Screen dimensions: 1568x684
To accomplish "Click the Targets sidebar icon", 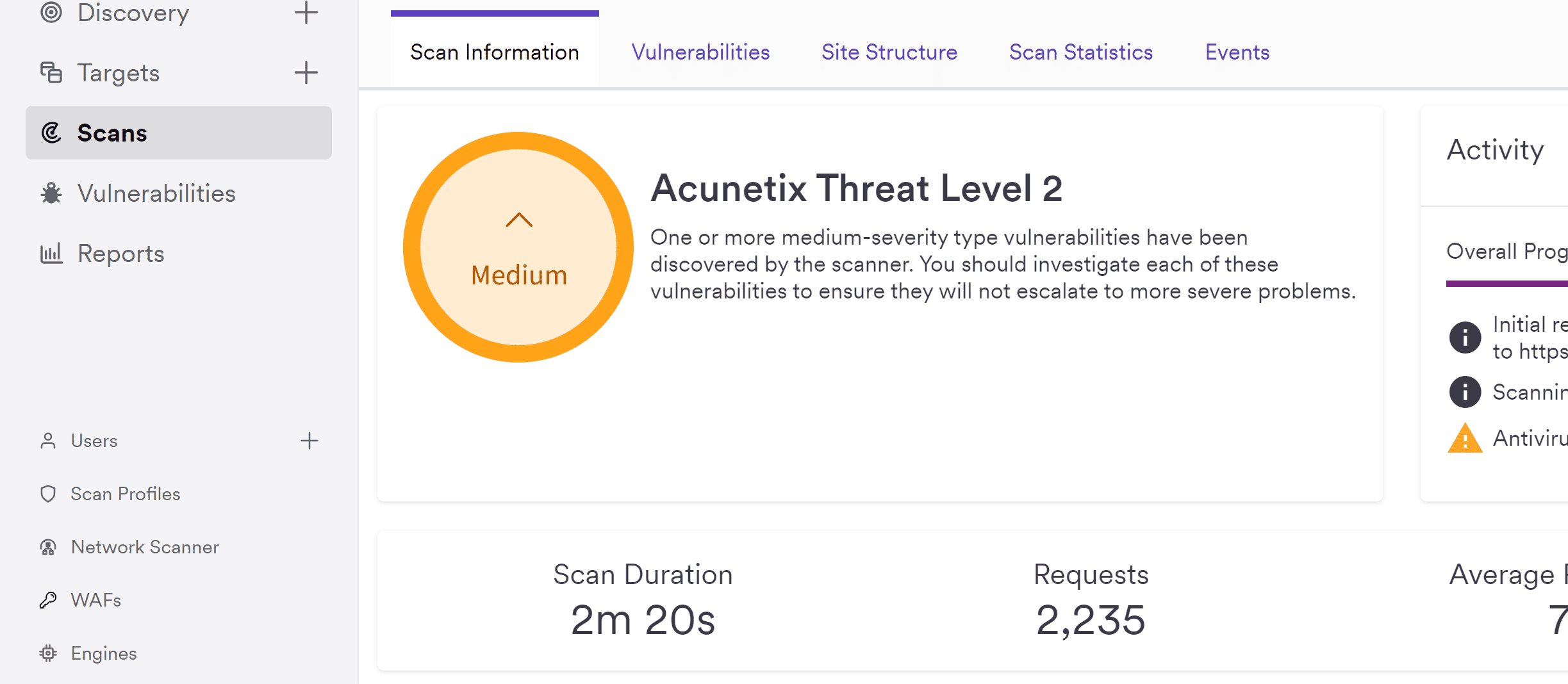I will point(51,72).
